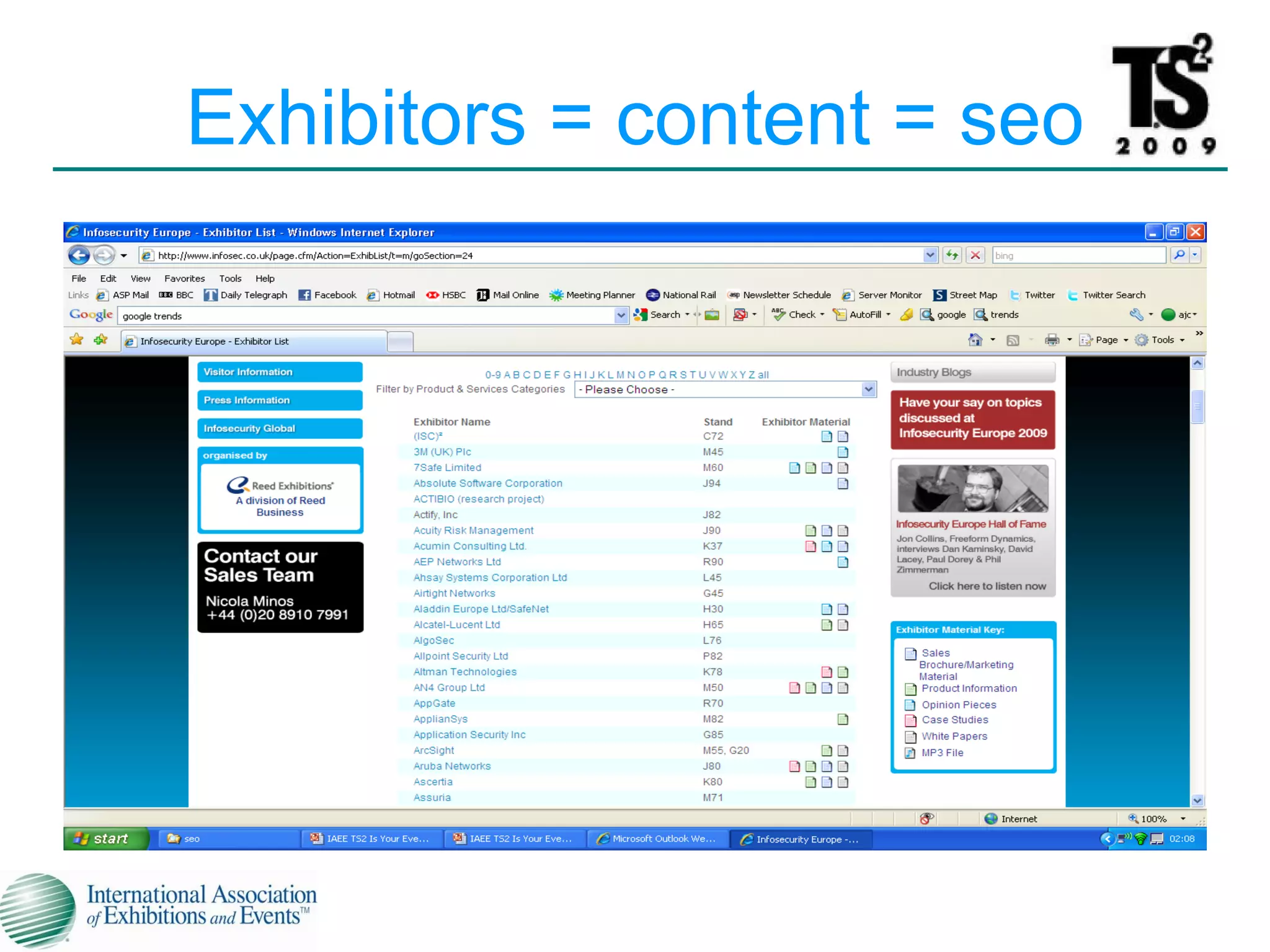Open the View menu
1270x952 pixels.
[140, 278]
